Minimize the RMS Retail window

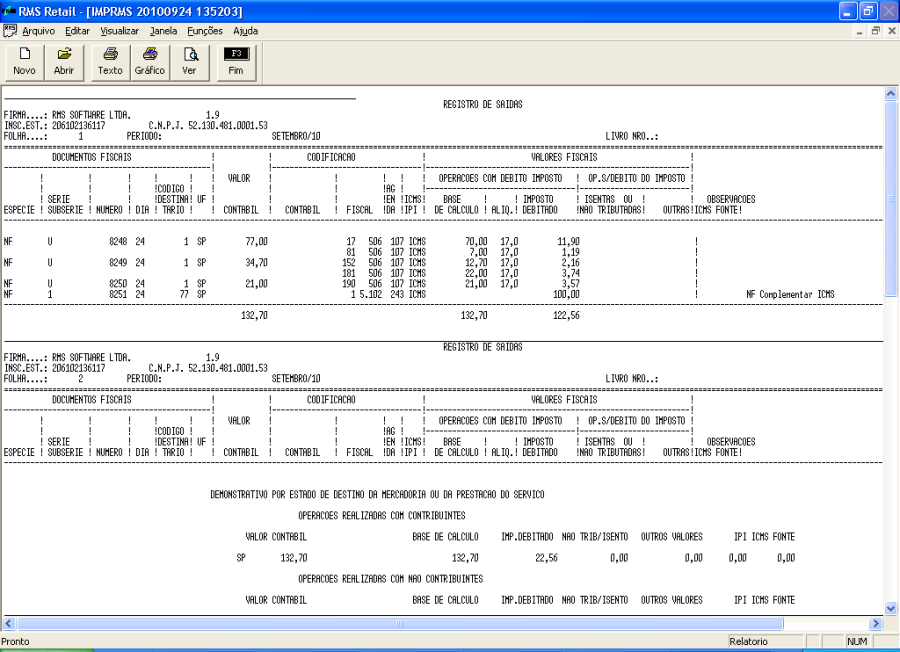[848, 11]
